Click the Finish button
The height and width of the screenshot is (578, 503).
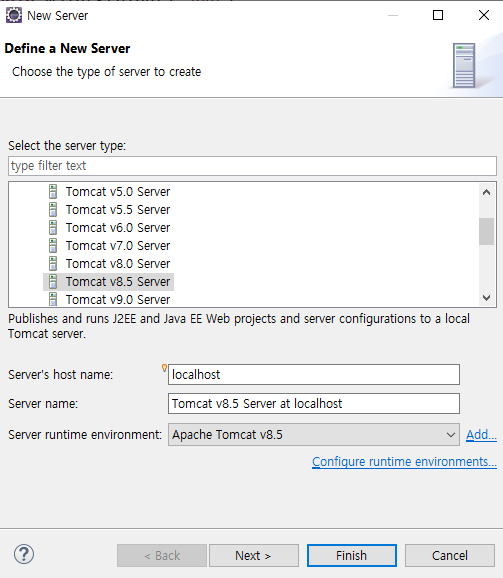coord(352,556)
